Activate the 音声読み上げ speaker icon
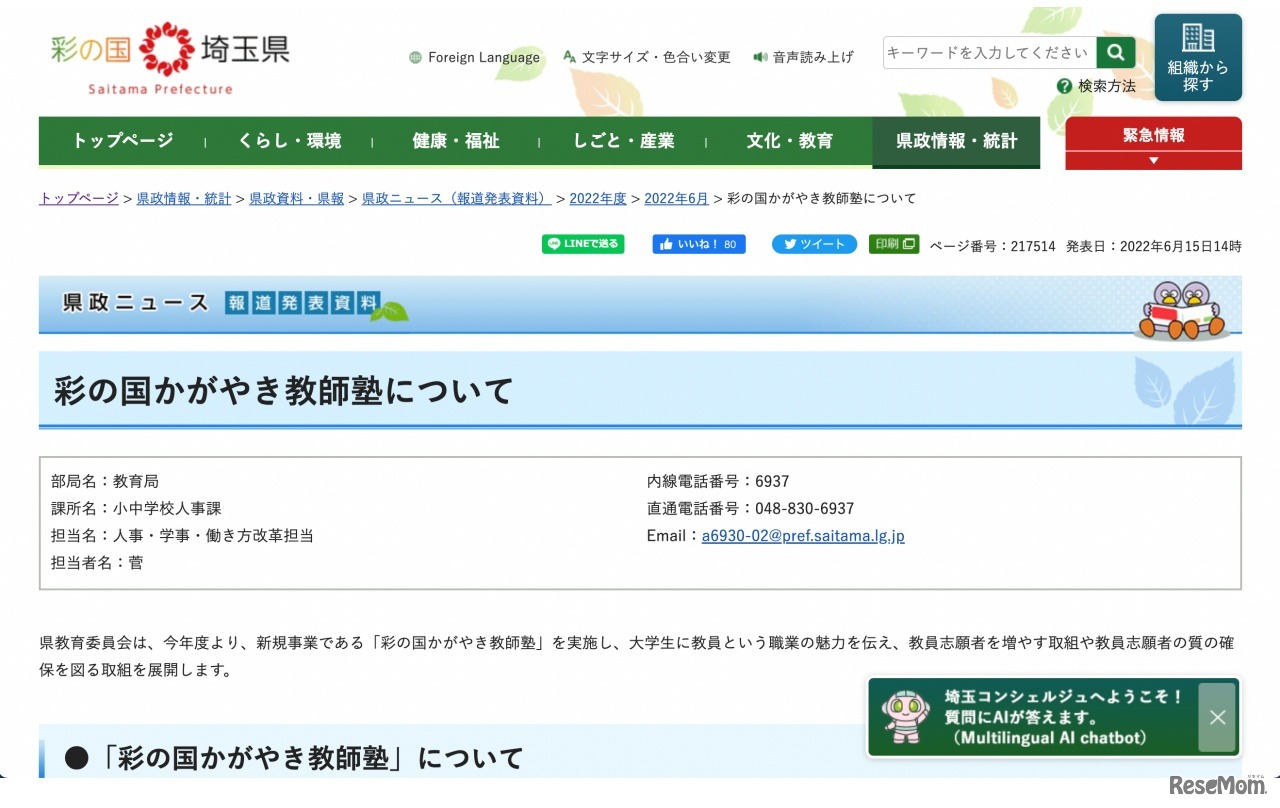Viewport: 1280px width, 808px height. [760, 57]
